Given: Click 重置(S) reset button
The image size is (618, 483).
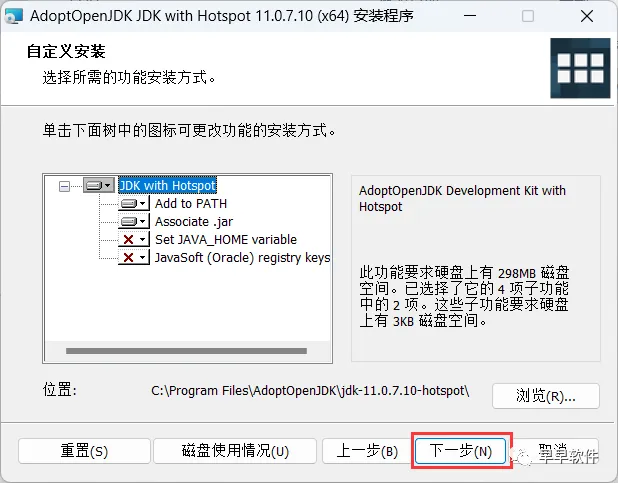Looking at the screenshot, I should [x=84, y=451].
